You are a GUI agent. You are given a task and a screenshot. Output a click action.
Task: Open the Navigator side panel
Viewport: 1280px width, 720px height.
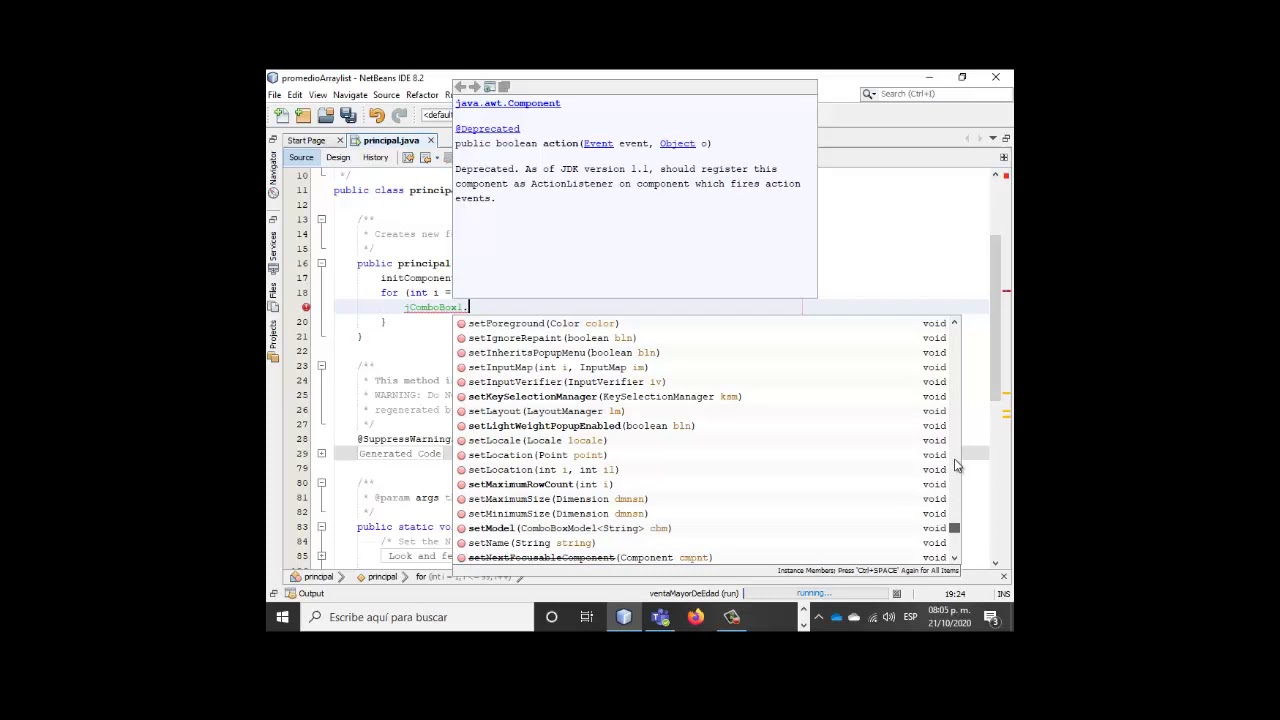coord(273,174)
